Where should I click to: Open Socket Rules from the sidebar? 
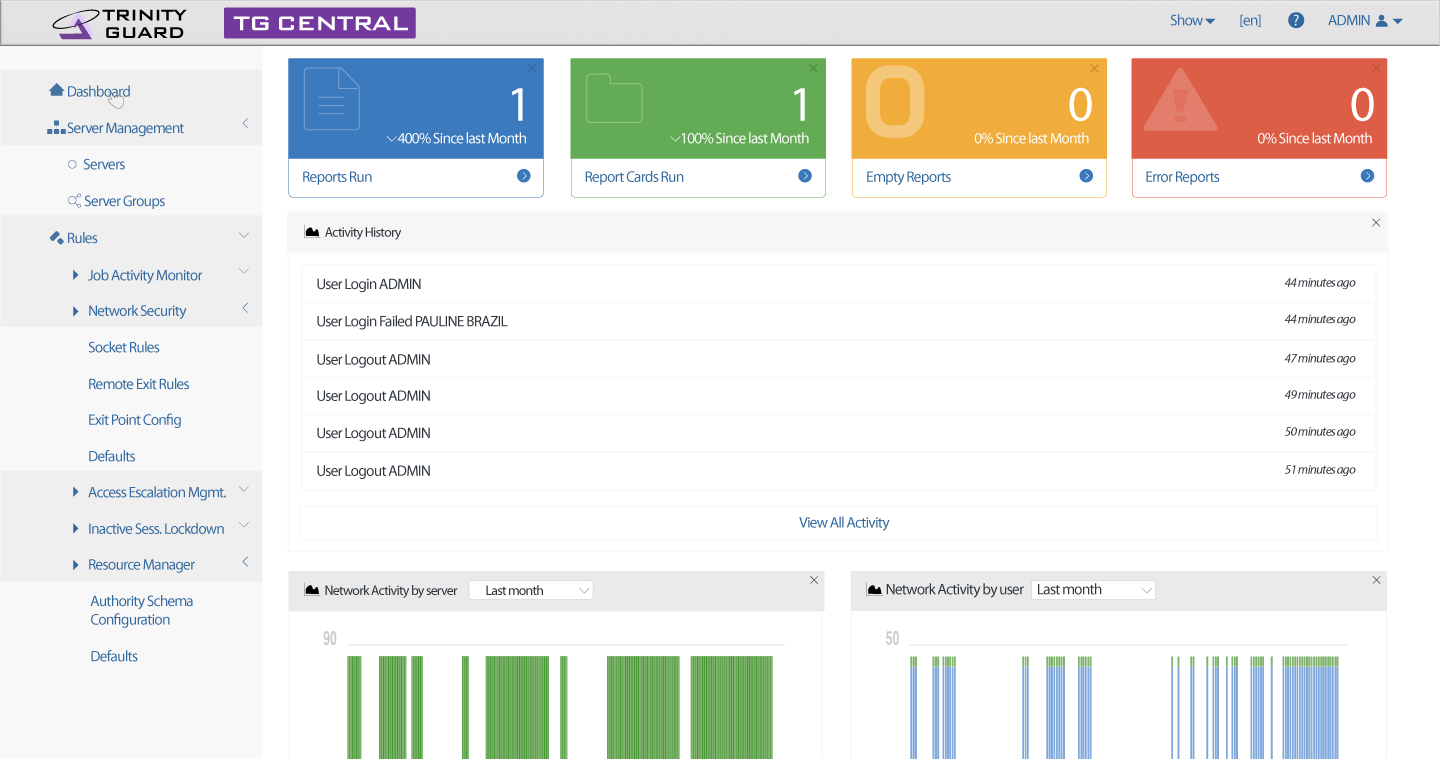point(122,347)
